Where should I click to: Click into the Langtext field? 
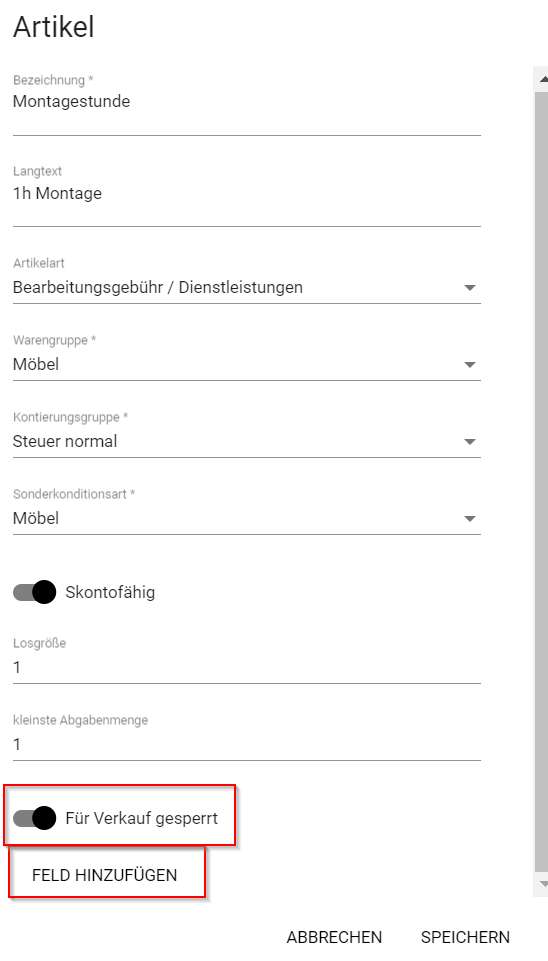(246, 194)
